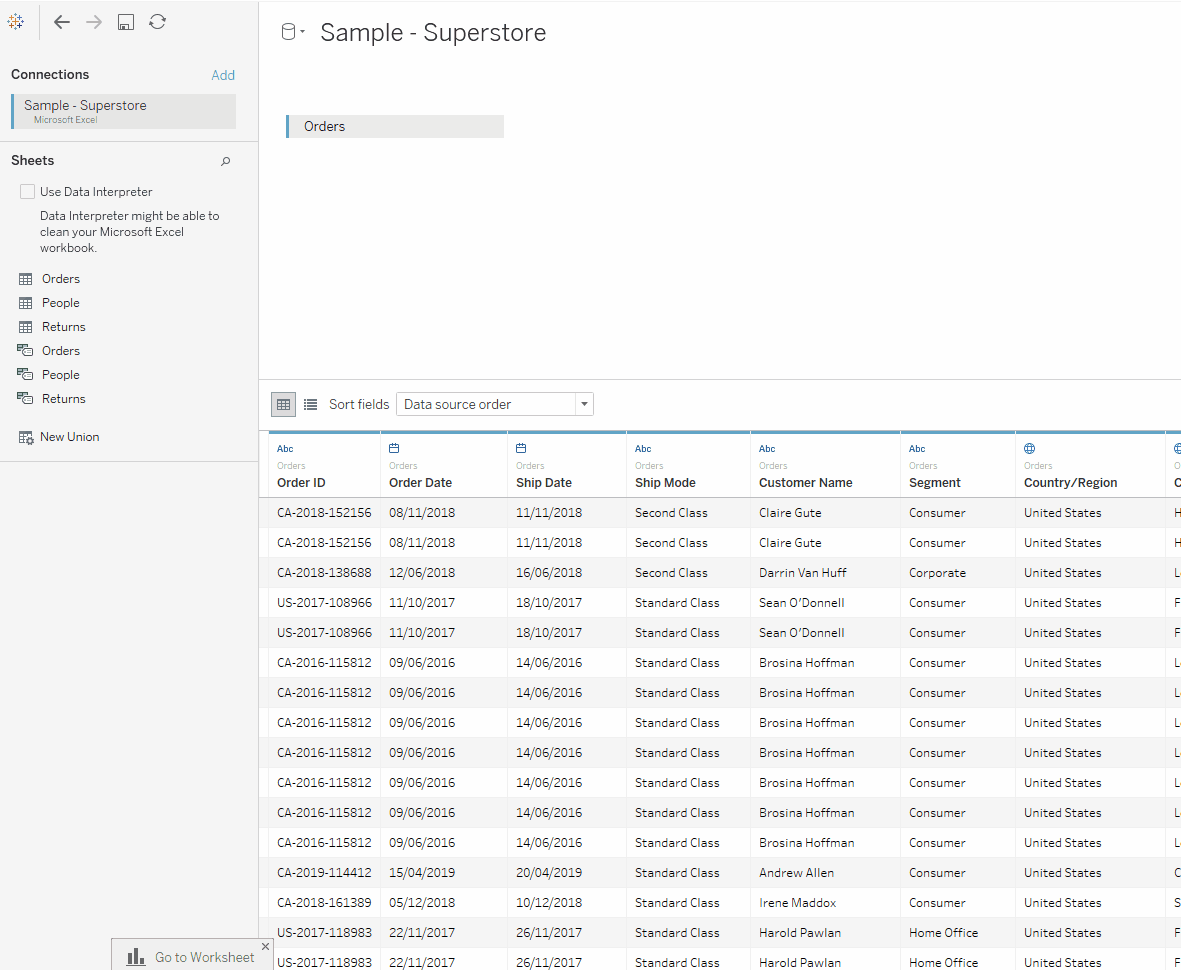Click the back arrow in toolbar
The width and height of the screenshot is (1181, 970).
[62, 22]
